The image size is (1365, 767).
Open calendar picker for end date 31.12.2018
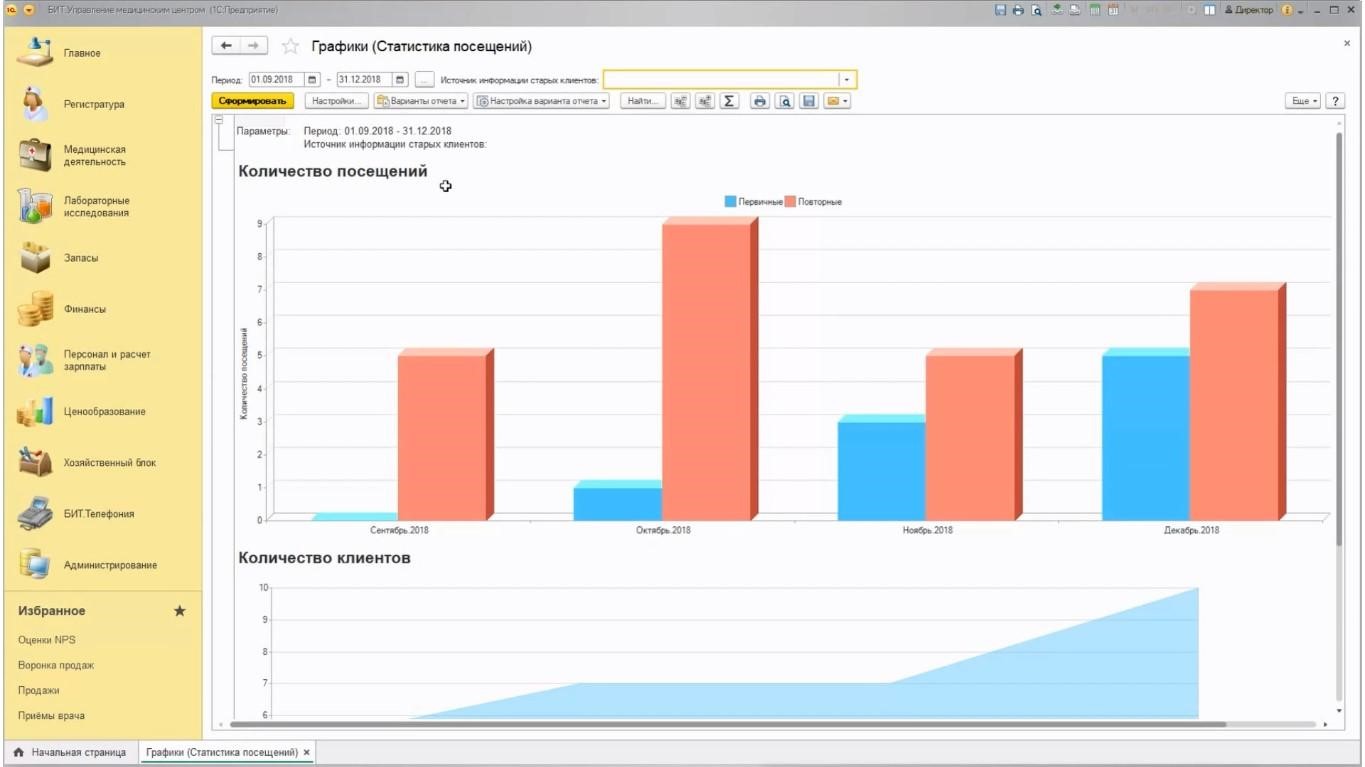click(400, 80)
